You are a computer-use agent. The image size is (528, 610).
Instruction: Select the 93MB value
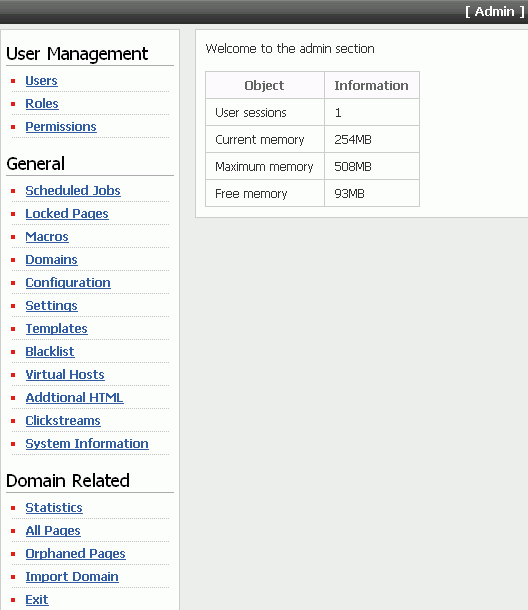pyautogui.click(x=349, y=193)
